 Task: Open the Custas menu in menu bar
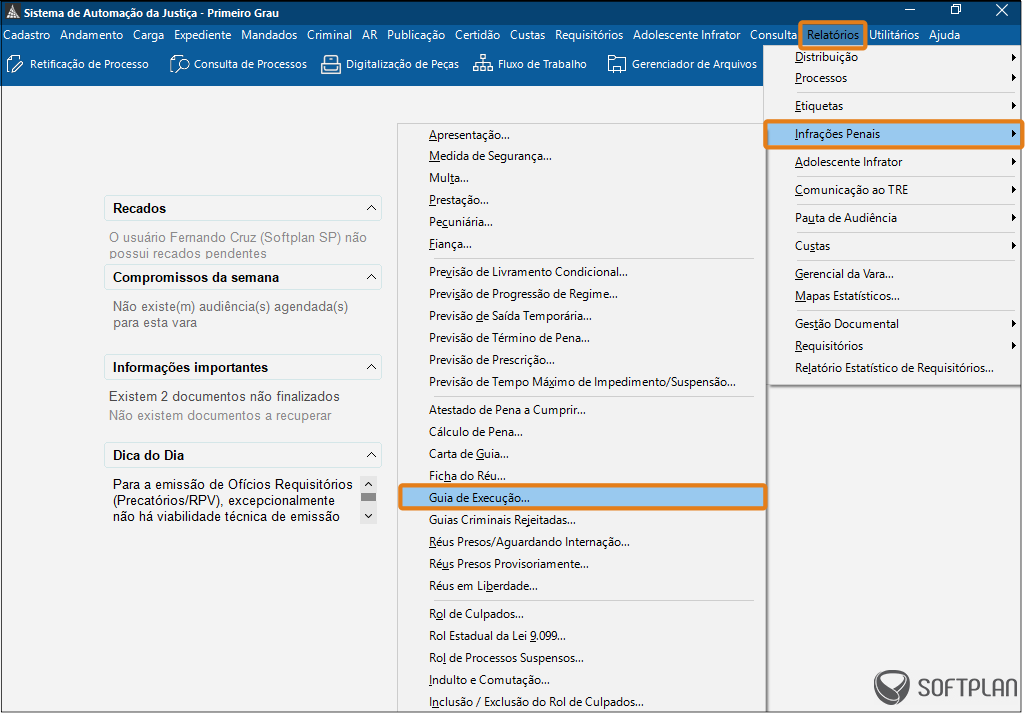[528, 35]
